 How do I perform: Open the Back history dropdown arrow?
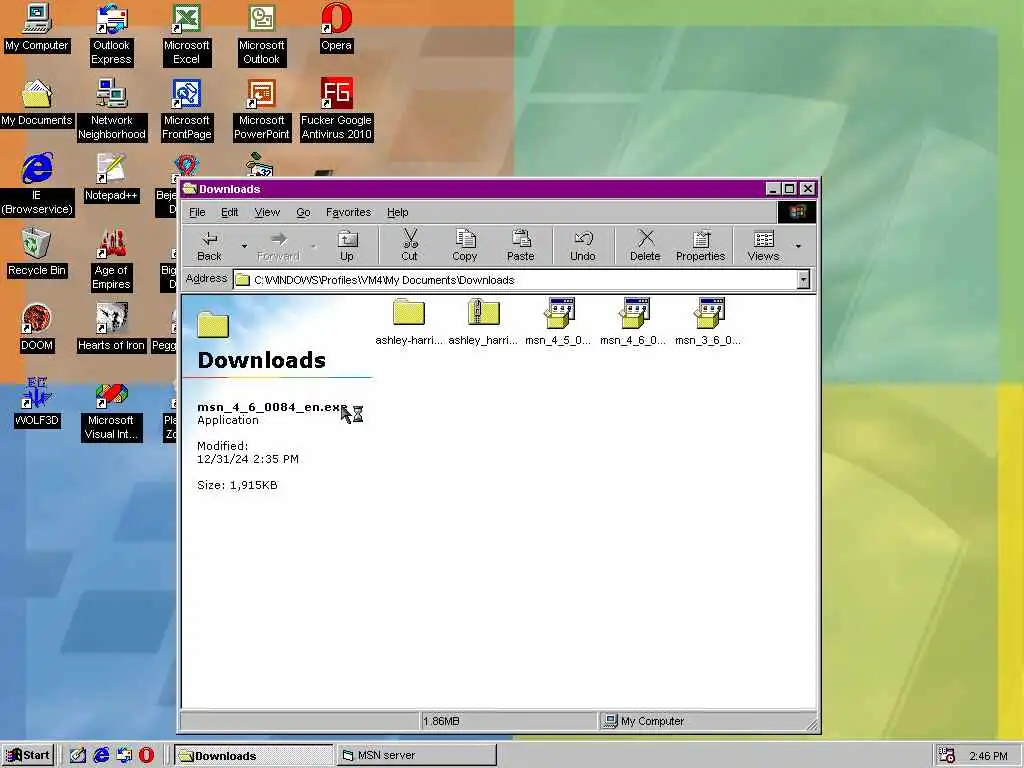(x=244, y=246)
